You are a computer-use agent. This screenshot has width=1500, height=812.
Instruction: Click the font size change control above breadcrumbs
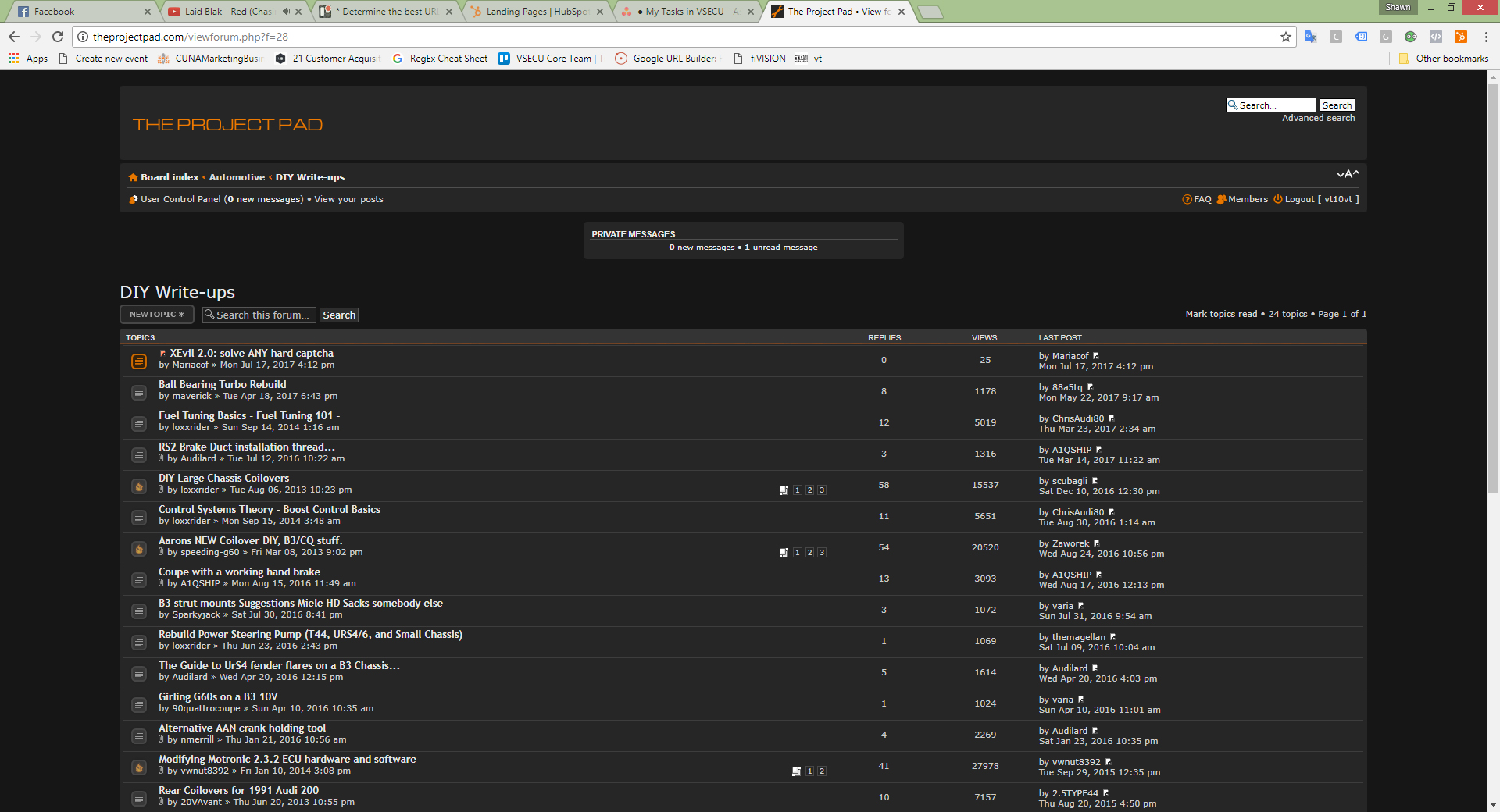(1349, 174)
